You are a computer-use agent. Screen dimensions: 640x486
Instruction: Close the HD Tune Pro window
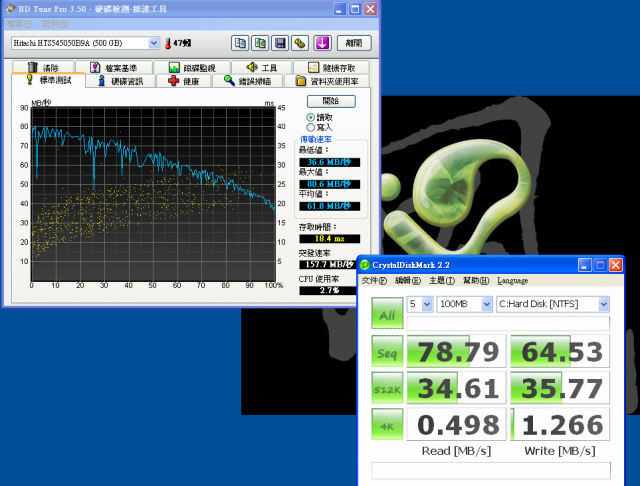point(370,9)
